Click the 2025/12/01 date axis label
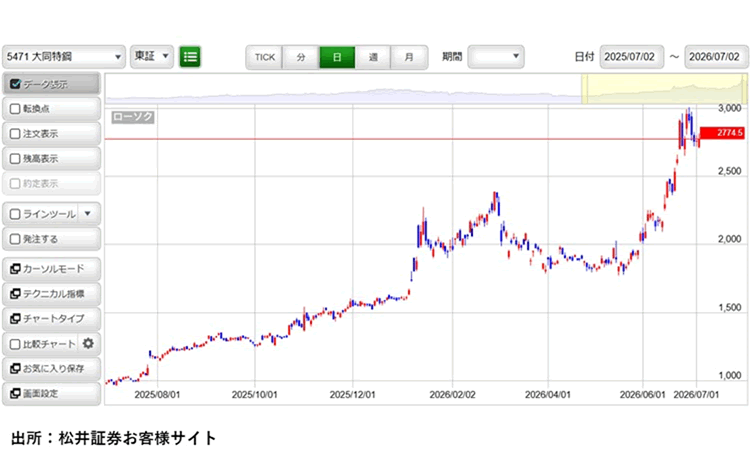 tap(353, 395)
